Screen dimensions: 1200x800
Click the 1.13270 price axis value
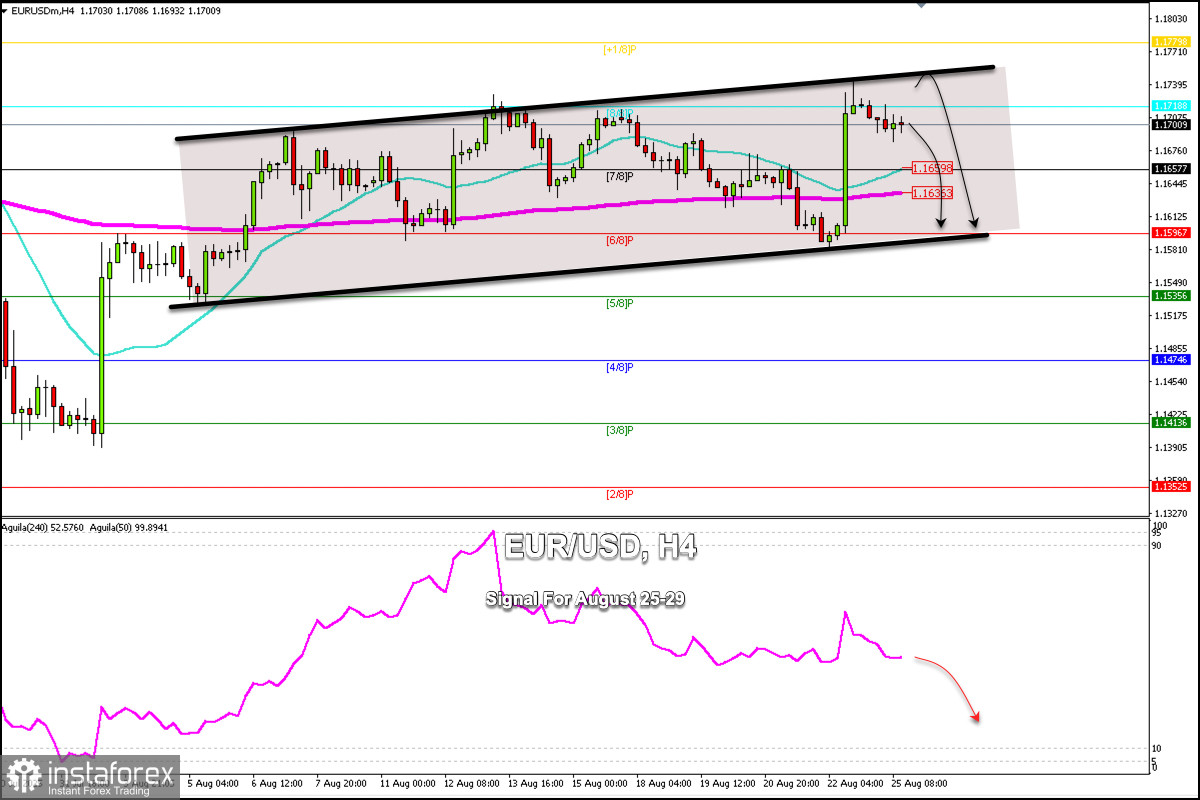[x=1170, y=514]
